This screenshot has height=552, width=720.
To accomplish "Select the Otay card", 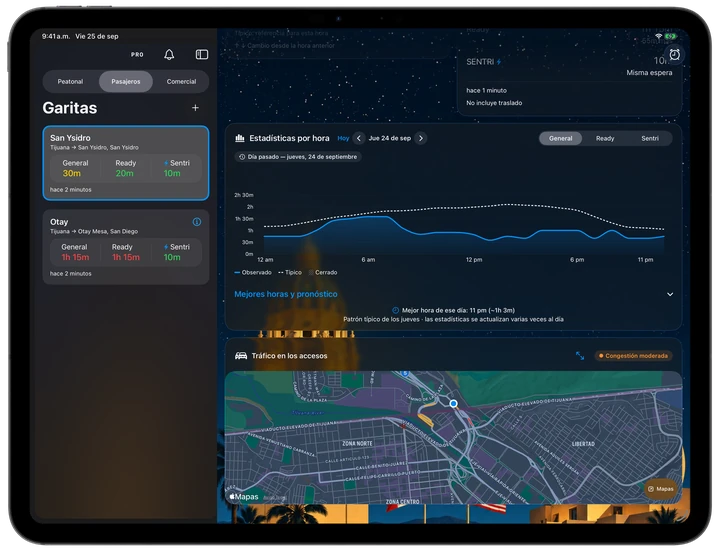I will [x=126, y=247].
